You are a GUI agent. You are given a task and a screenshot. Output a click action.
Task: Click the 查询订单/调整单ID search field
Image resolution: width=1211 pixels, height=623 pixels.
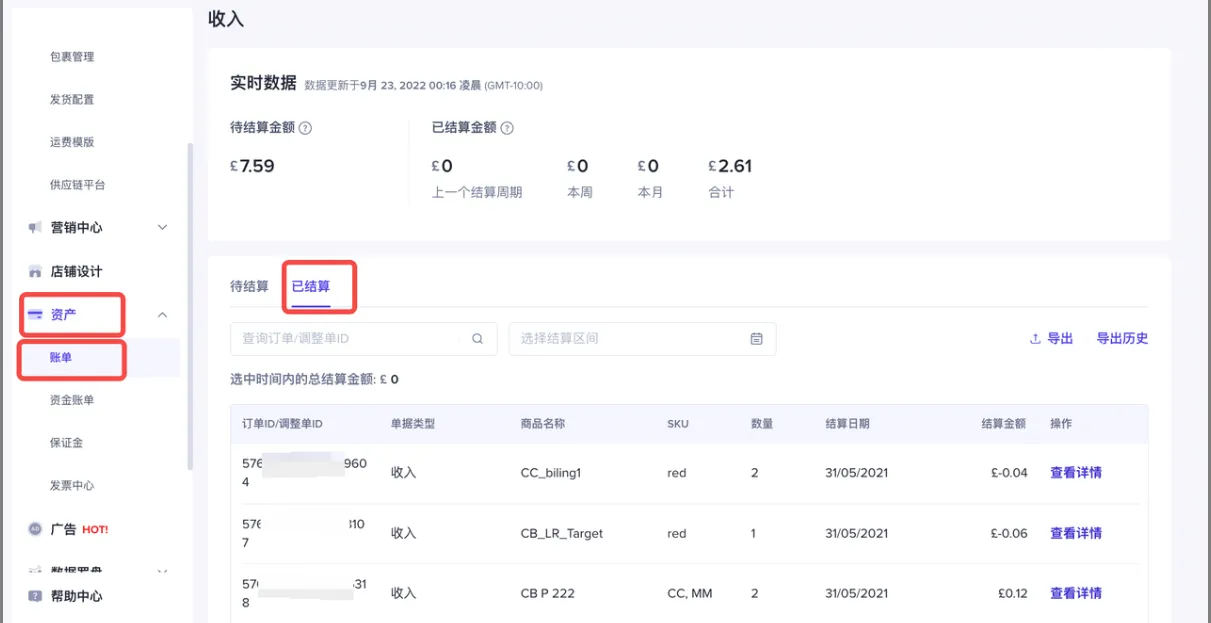point(363,338)
